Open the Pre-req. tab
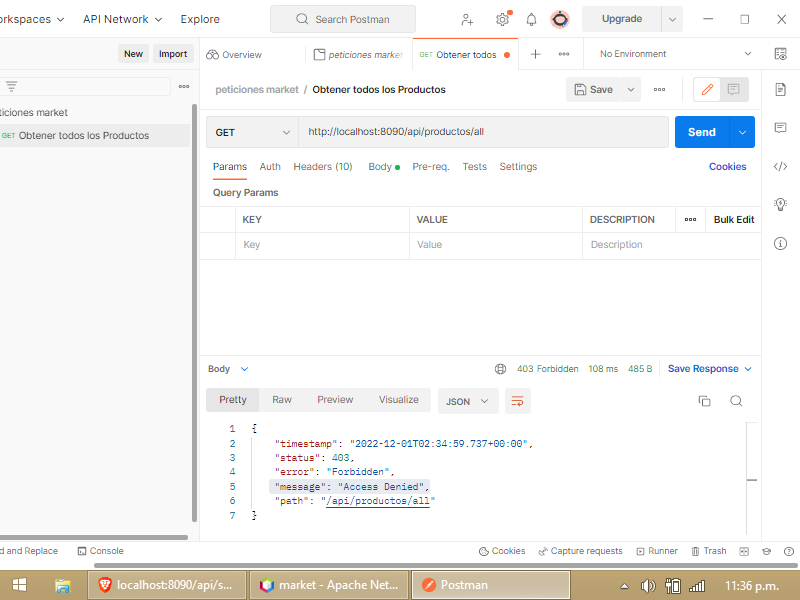This screenshot has height=600, width=800. (431, 167)
